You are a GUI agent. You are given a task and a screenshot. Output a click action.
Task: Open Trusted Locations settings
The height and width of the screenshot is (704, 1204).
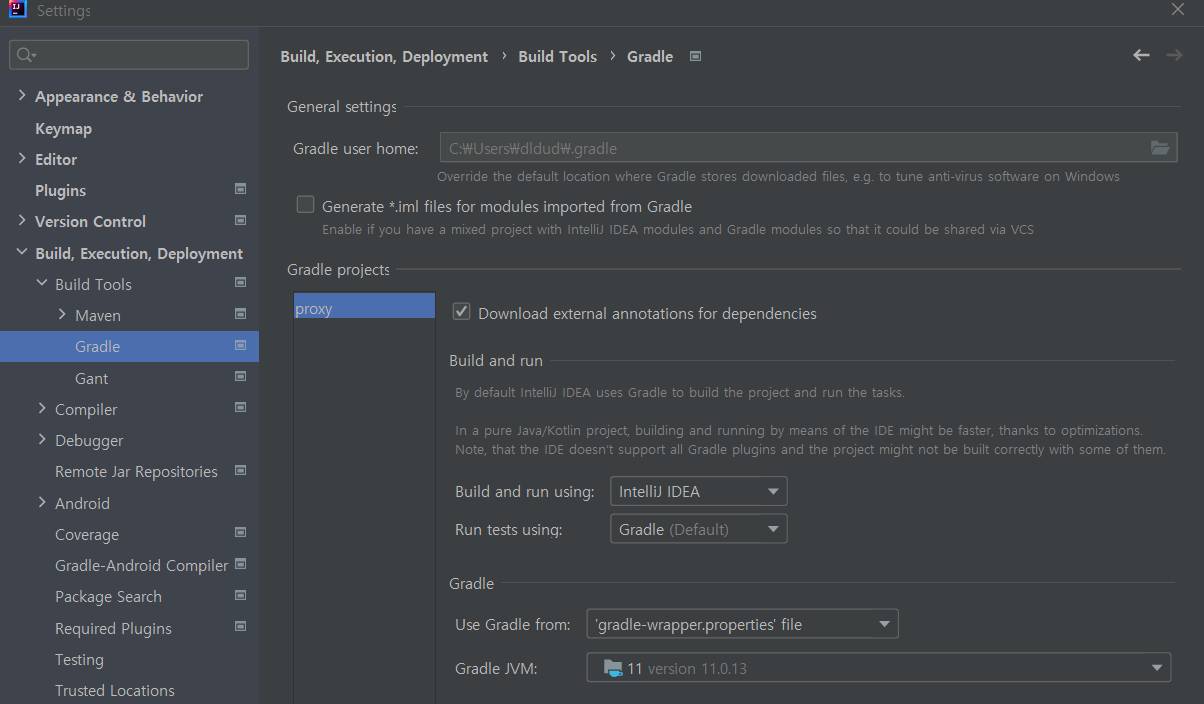115,690
